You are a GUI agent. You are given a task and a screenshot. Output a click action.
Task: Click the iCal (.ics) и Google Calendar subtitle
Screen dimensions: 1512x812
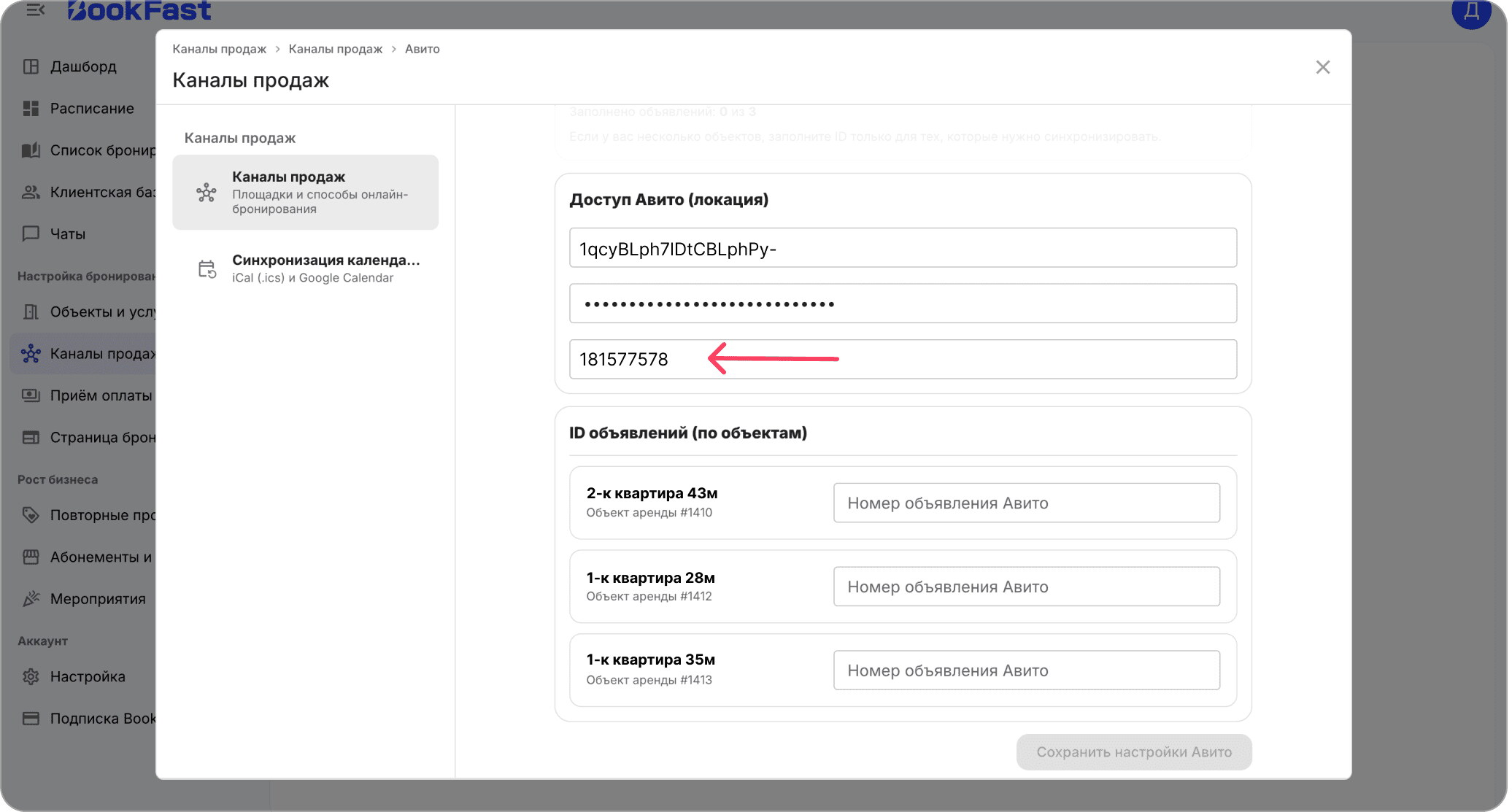point(312,278)
